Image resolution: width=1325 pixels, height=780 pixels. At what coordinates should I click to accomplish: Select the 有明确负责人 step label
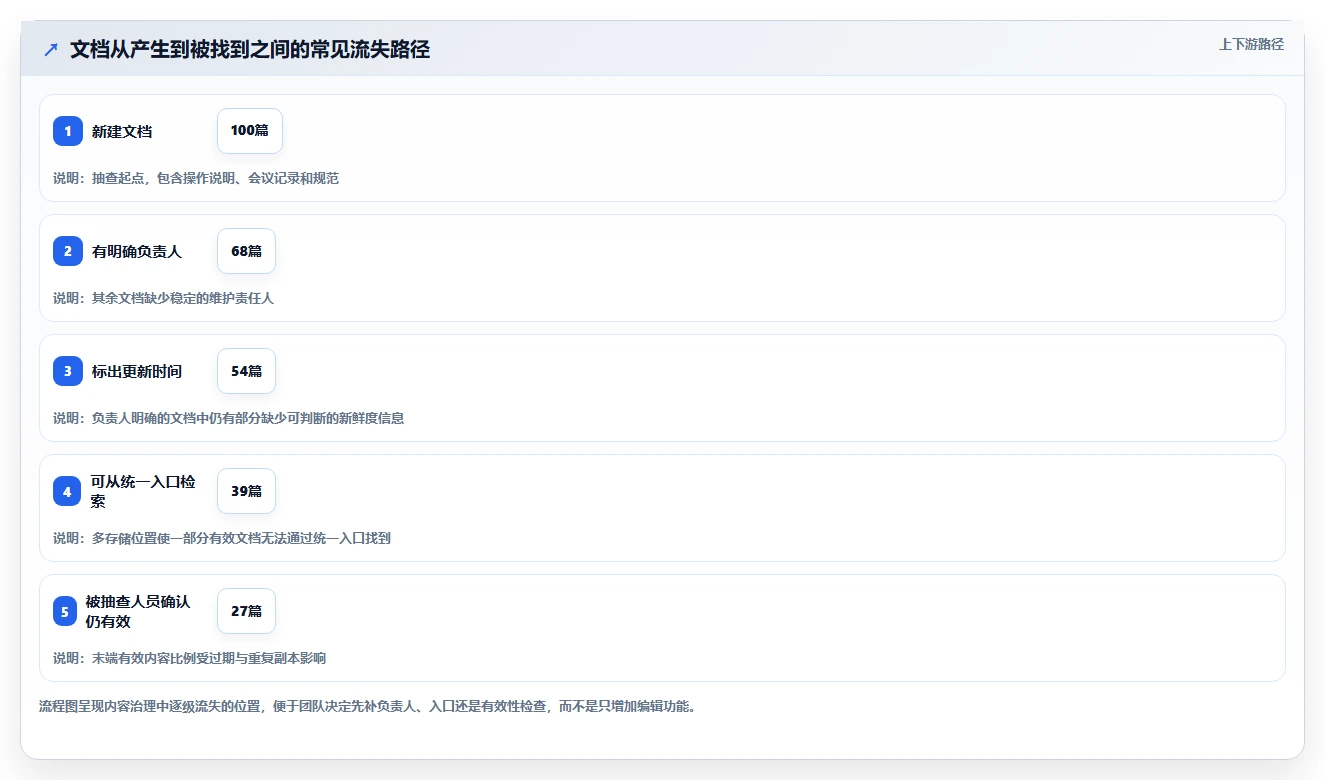[x=137, y=251]
